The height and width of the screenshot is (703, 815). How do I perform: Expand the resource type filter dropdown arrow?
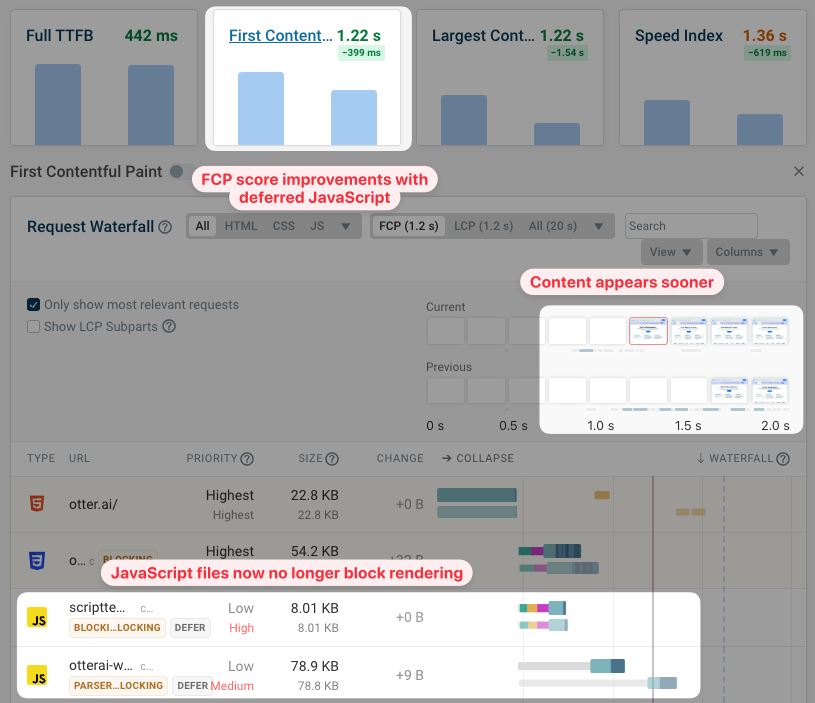(x=346, y=227)
